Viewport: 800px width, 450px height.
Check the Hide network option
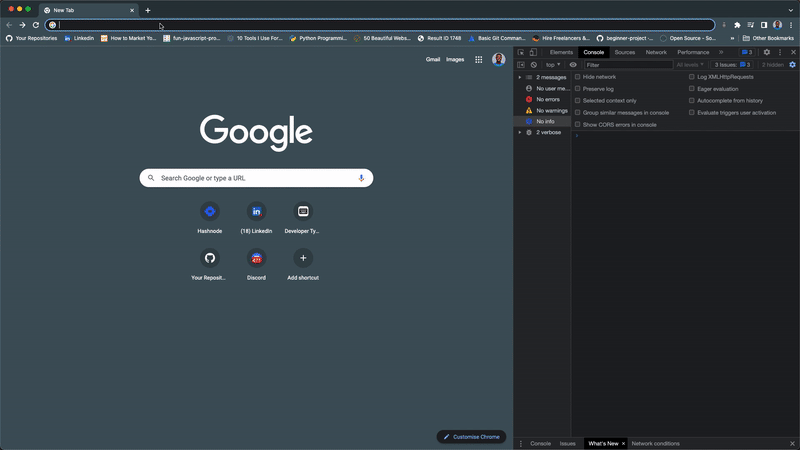pos(578,77)
